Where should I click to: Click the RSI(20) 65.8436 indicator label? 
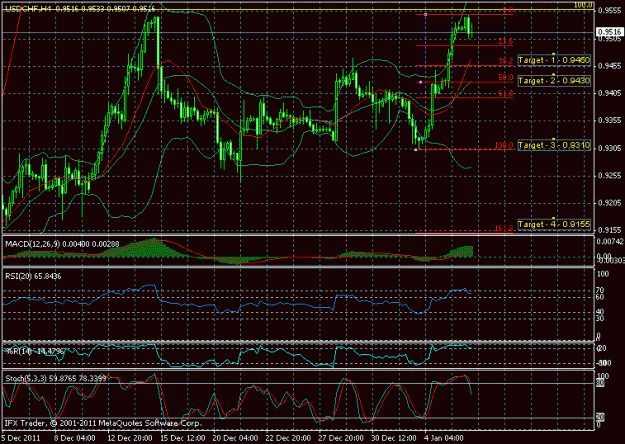[33, 276]
